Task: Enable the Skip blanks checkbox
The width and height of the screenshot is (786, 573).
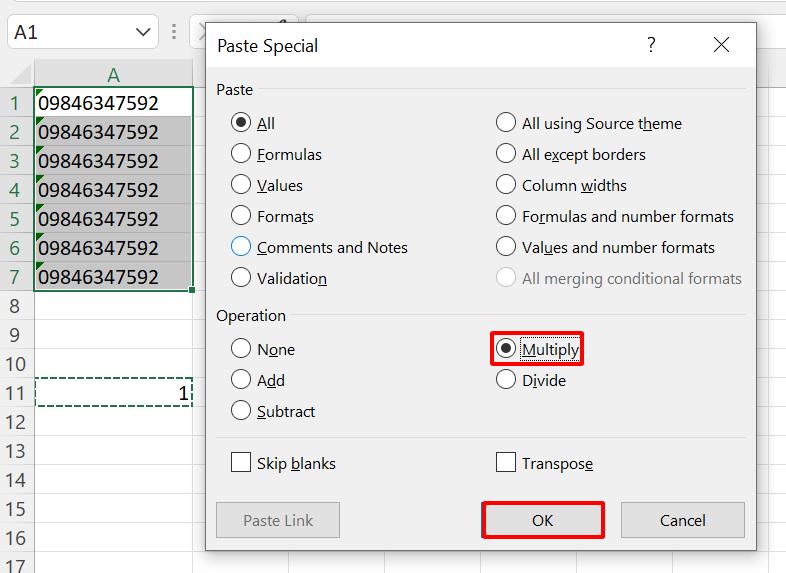Action: [x=241, y=463]
